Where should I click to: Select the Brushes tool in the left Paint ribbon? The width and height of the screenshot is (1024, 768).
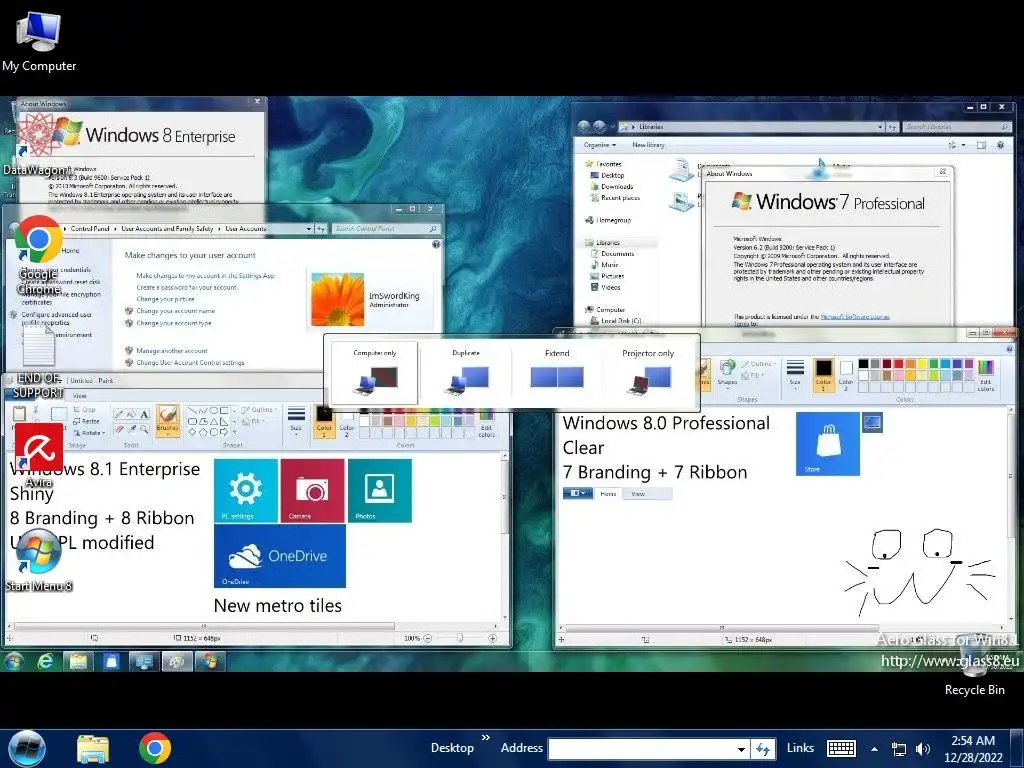click(x=168, y=419)
